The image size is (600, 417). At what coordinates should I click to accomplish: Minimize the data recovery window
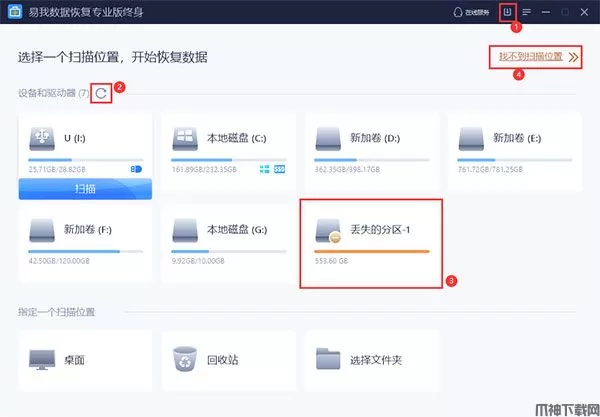pyautogui.click(x=546, y=12)
